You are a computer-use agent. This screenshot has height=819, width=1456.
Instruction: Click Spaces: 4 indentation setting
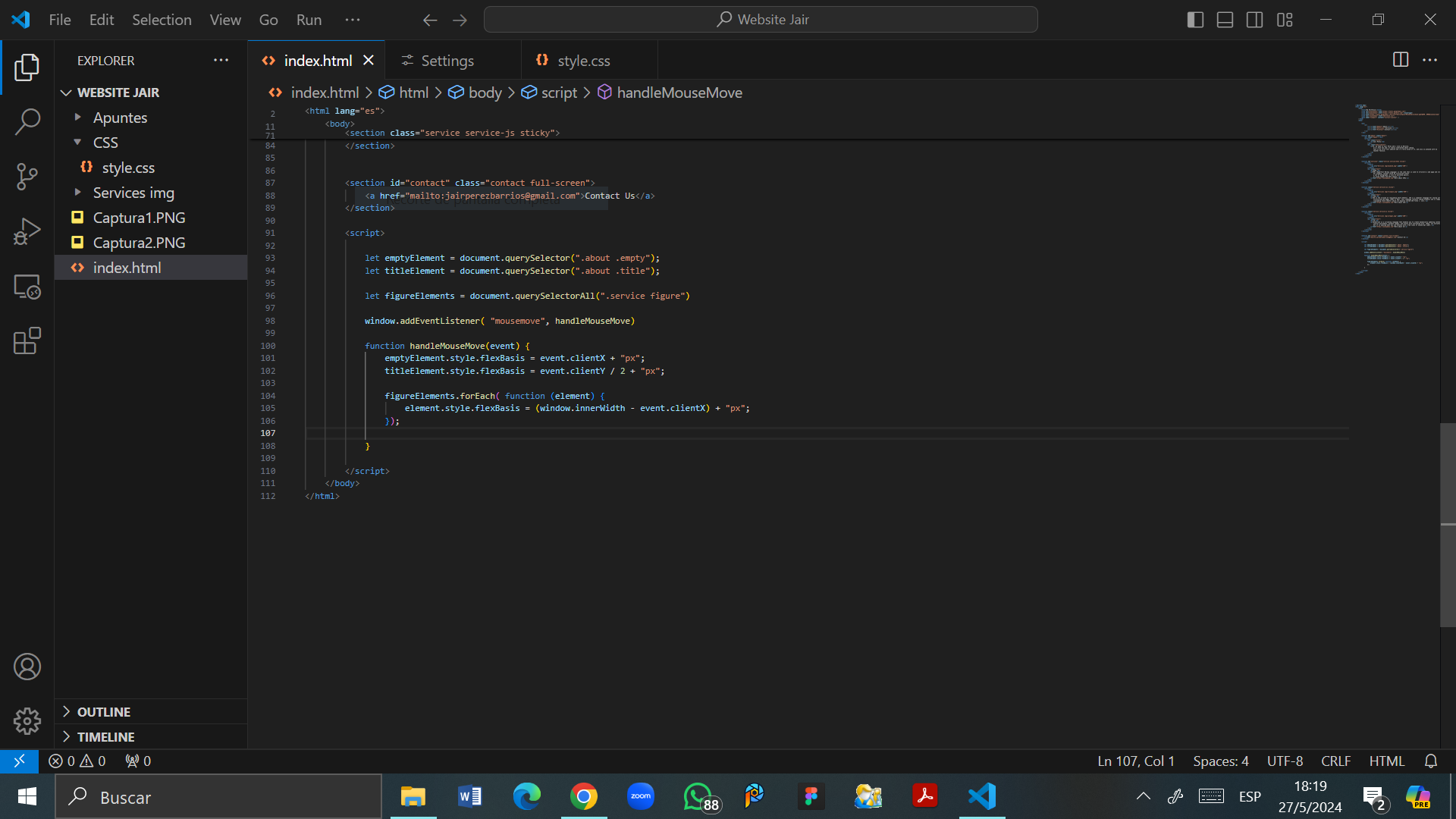[x=1219, y=761]
